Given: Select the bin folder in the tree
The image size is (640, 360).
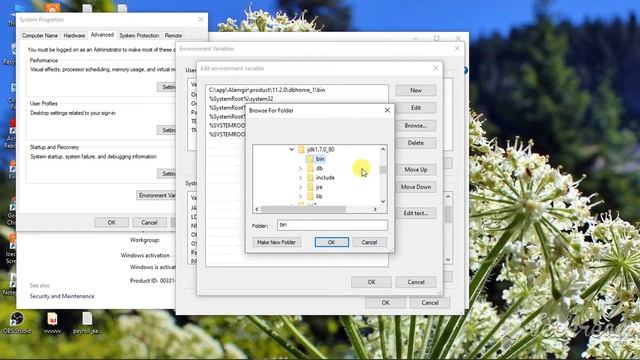Looking at the screenshot, I should click(x=320, y=159).
